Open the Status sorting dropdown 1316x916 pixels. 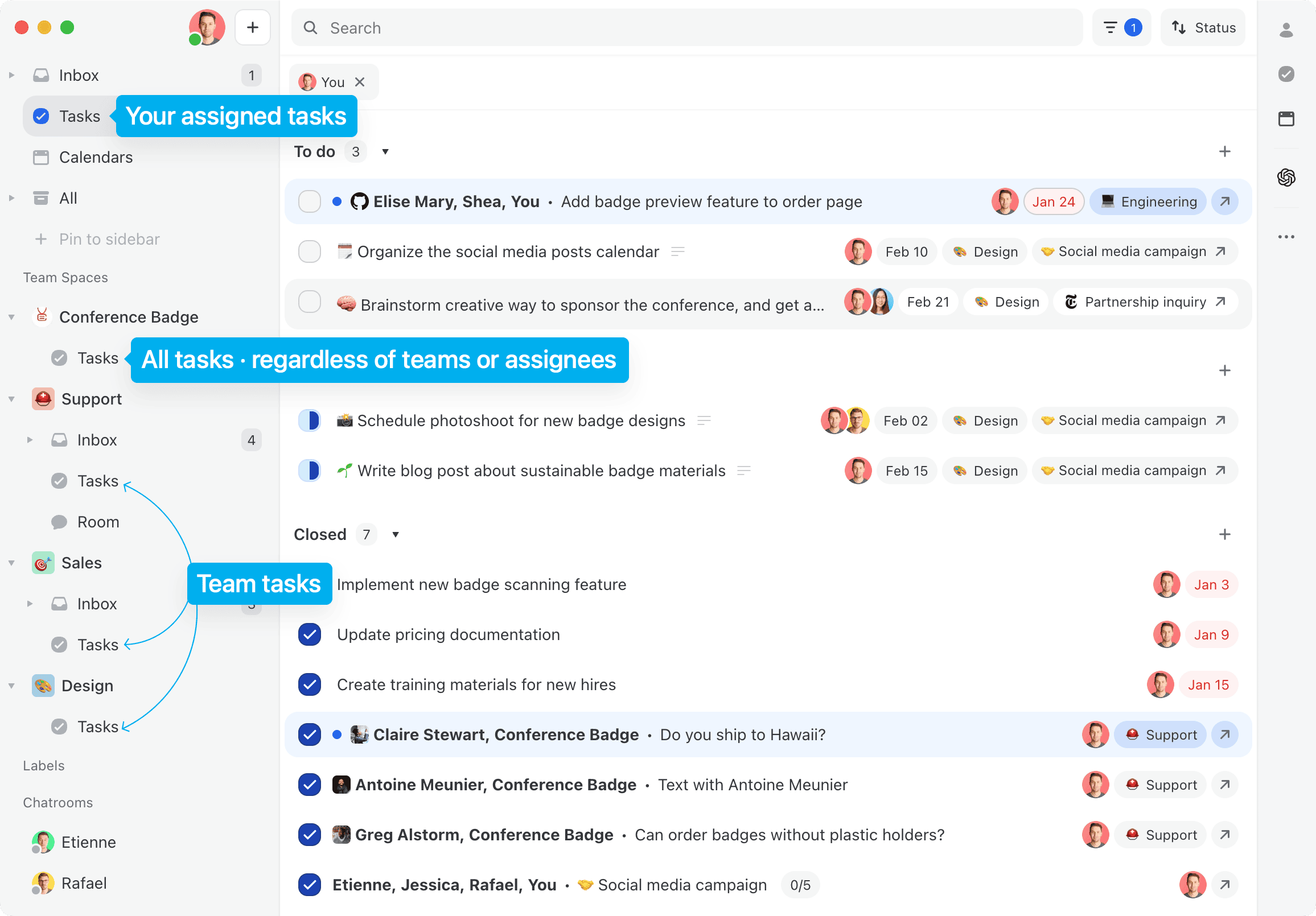1203,27
